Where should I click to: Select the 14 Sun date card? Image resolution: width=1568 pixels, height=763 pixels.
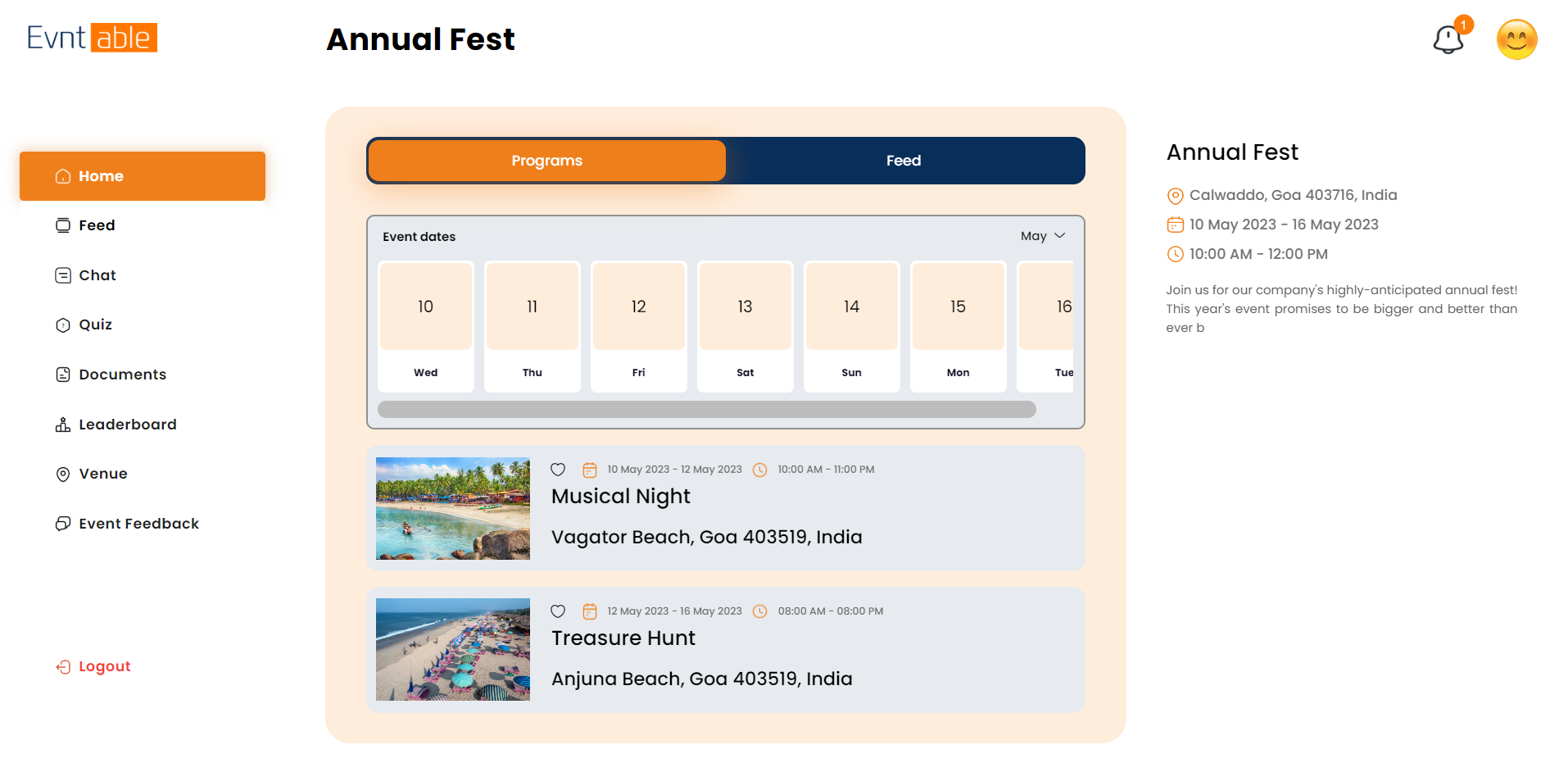click(851, 326)
